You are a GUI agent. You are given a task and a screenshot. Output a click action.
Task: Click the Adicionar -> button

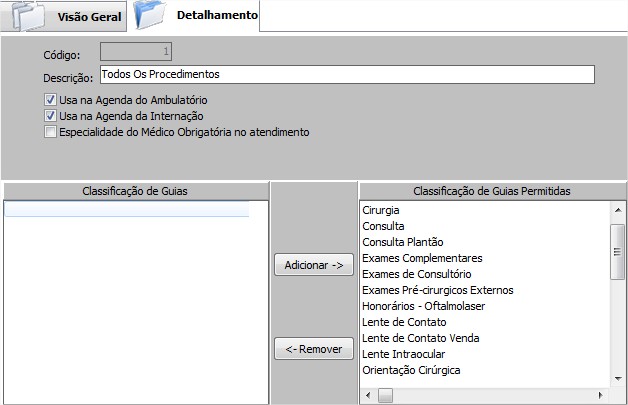click(313, 265)
